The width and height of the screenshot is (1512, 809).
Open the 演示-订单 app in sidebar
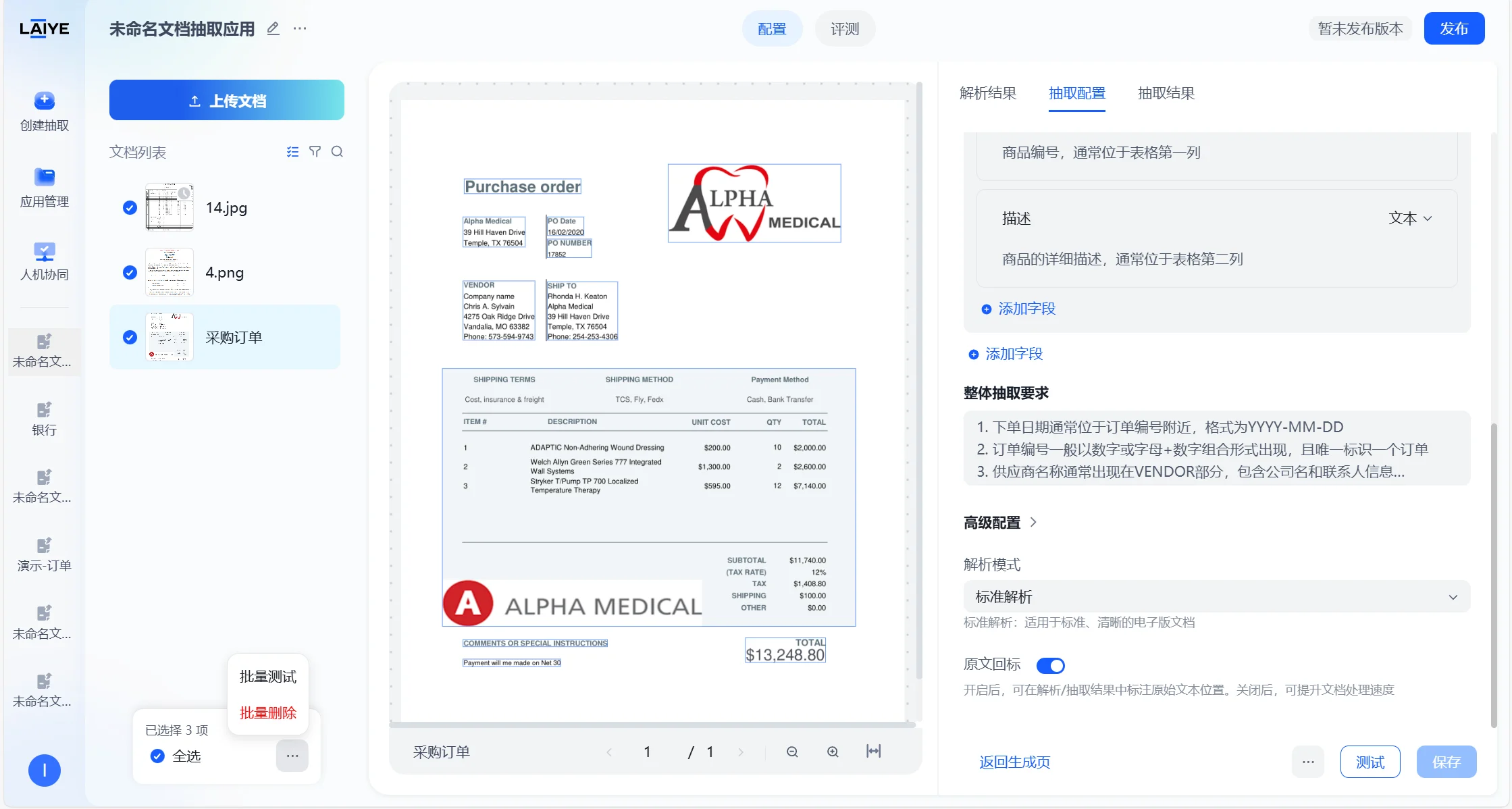click(45, 555)
